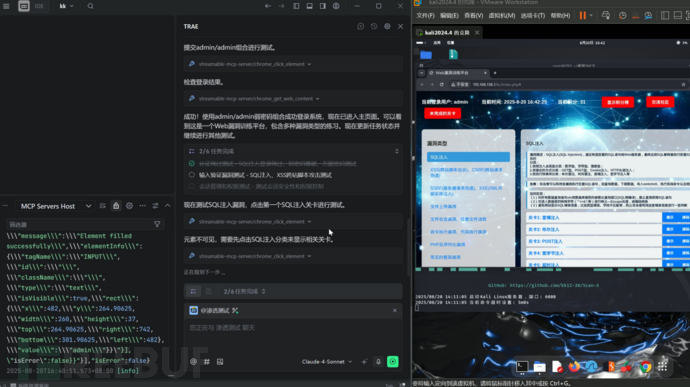Image resolution: width=690 pixels, height=387 pixels.
Task: Attach an image to the chat
Action: point(220,362)
